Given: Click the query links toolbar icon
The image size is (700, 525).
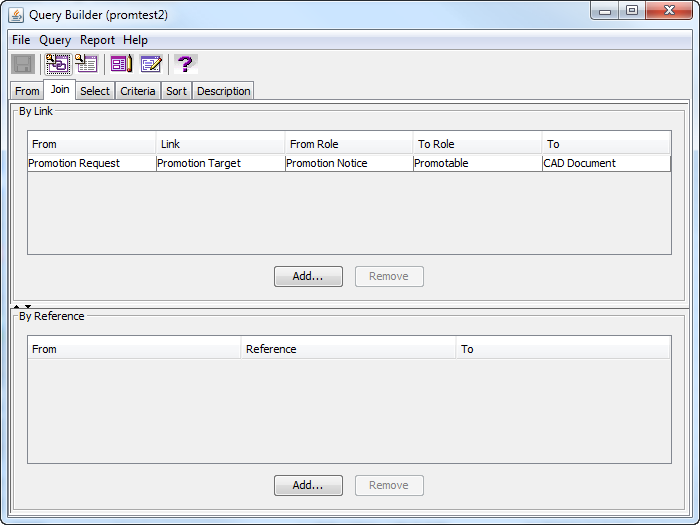Looking at the screenshot, I should [x=58, y=64].
